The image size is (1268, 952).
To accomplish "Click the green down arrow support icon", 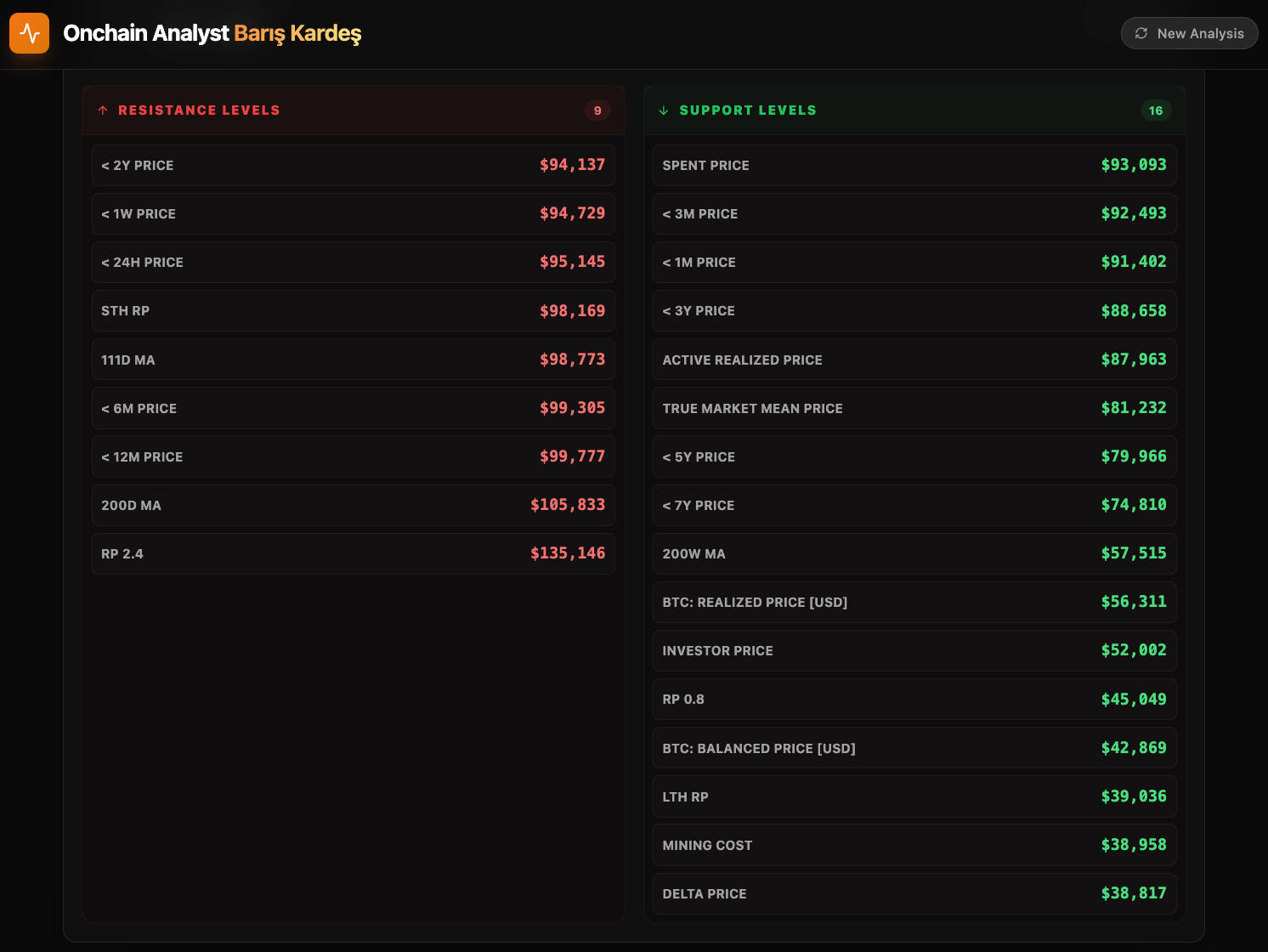I will tap(664, 110).
